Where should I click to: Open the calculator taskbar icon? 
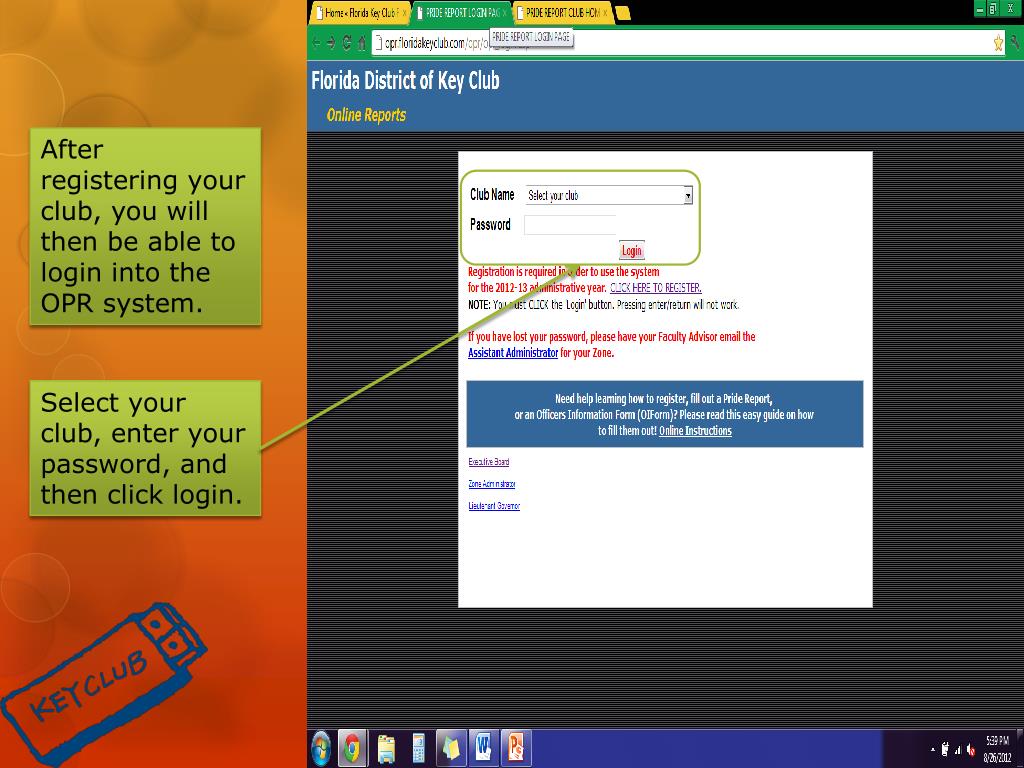click(x=419, y=748)
